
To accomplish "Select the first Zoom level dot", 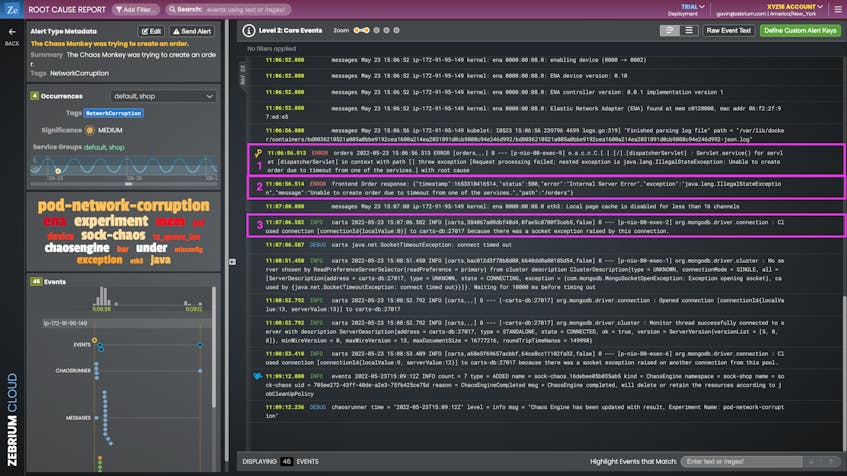I will pyautogui.click(x=357, y=31).
